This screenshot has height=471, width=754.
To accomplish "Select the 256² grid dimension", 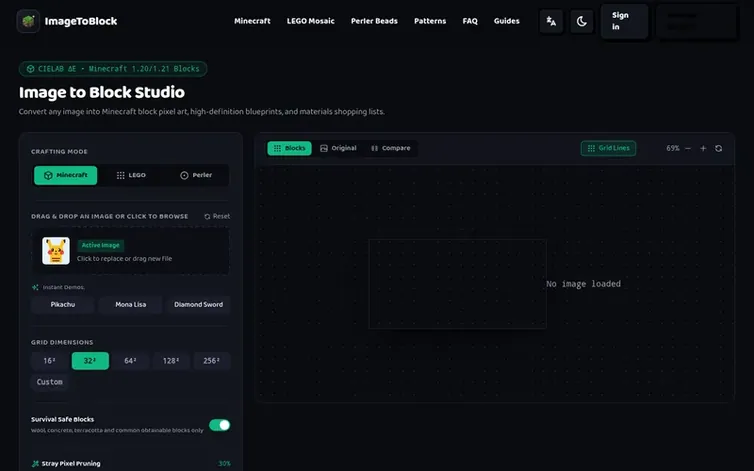I will (212, 361).
